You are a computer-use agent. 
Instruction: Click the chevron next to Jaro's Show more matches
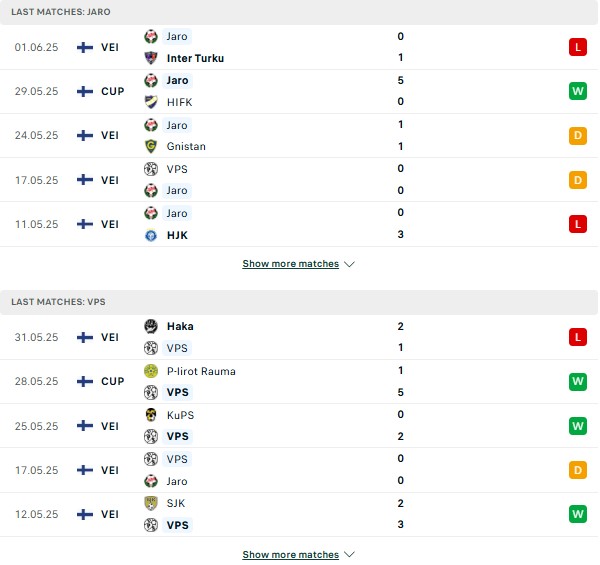(x=349, y=264)
